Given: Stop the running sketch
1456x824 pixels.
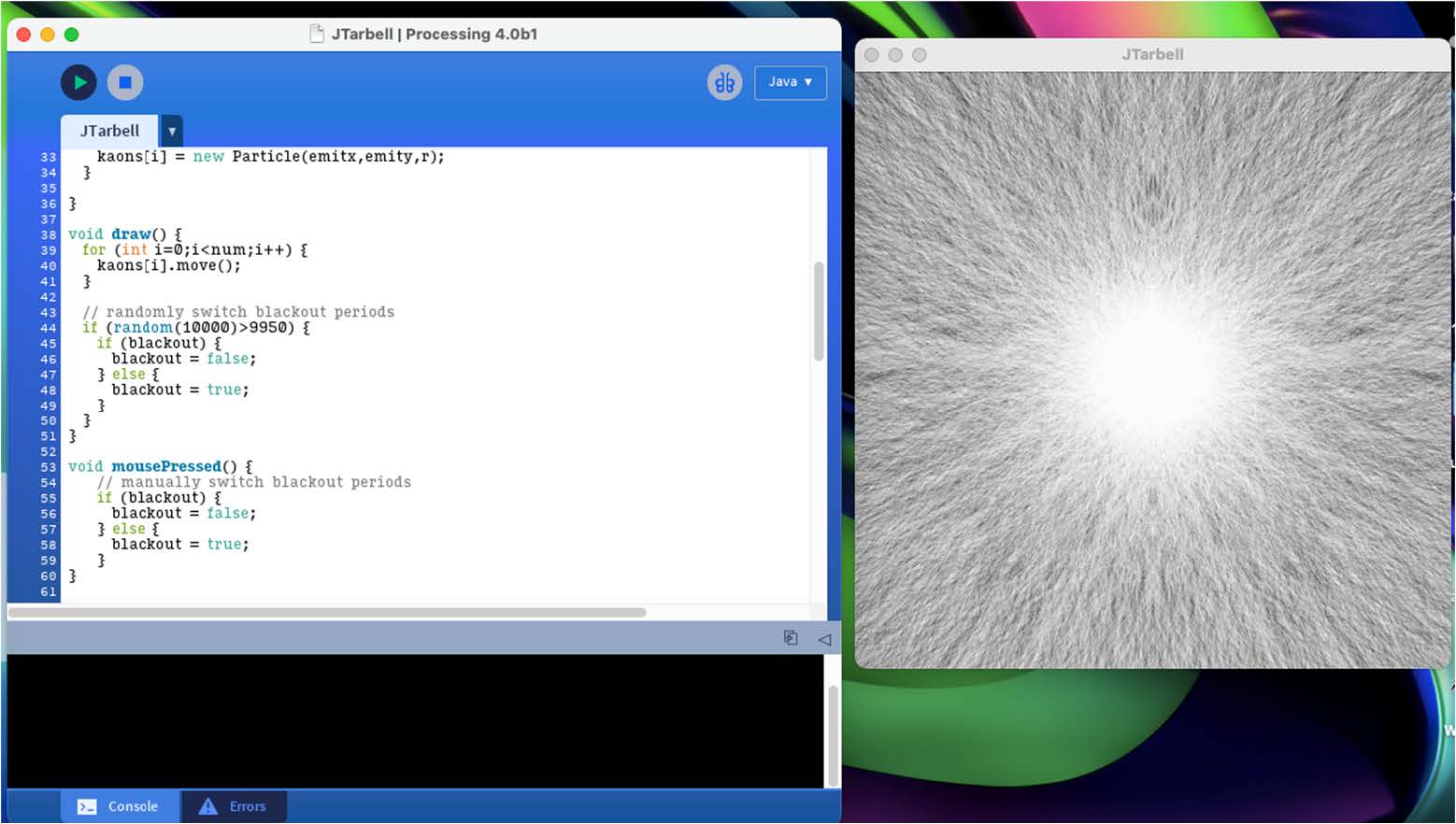Looking at the screenshot, I should tap(125, 82).
